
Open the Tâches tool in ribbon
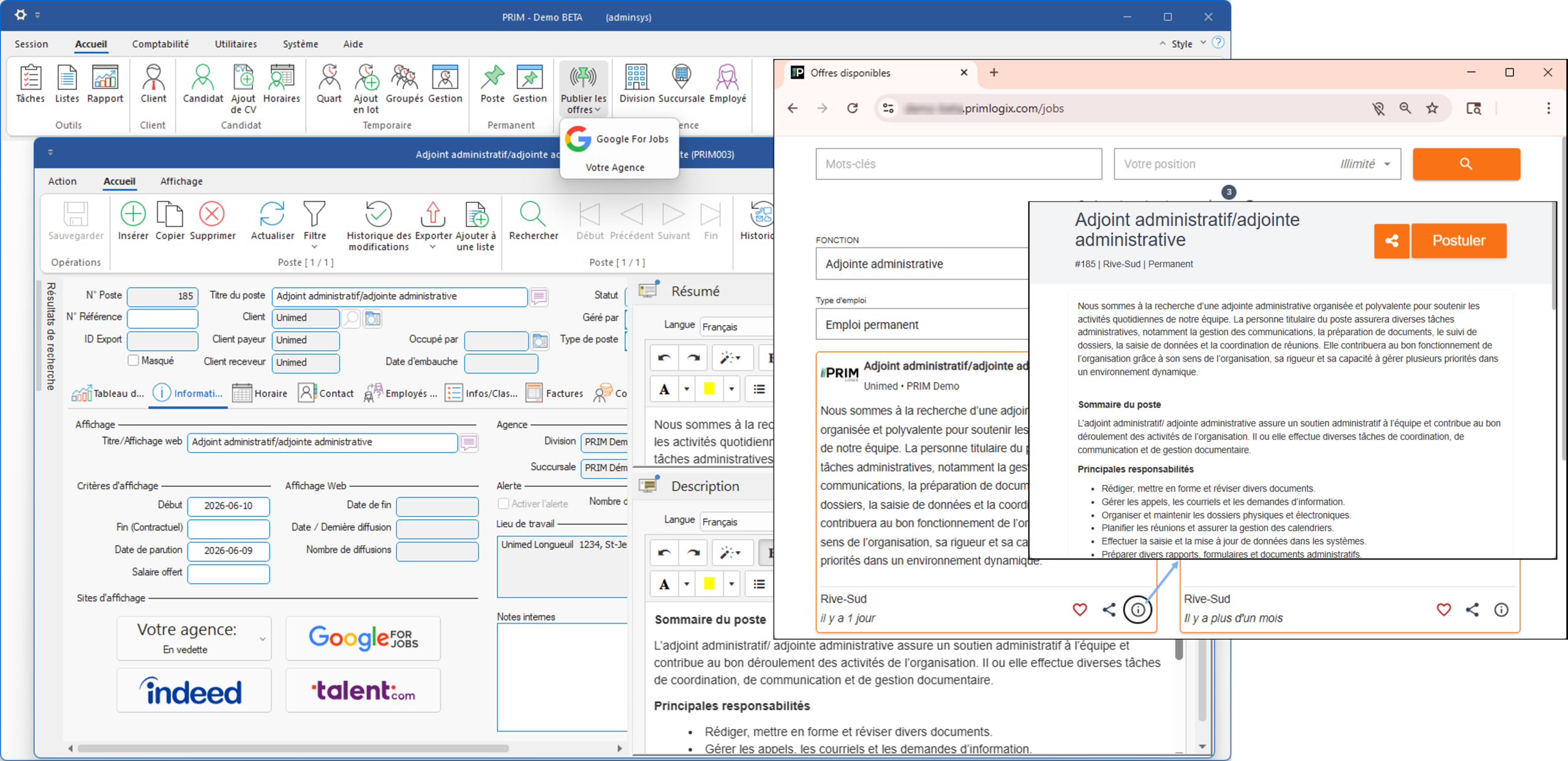click(x=31, y=83)
